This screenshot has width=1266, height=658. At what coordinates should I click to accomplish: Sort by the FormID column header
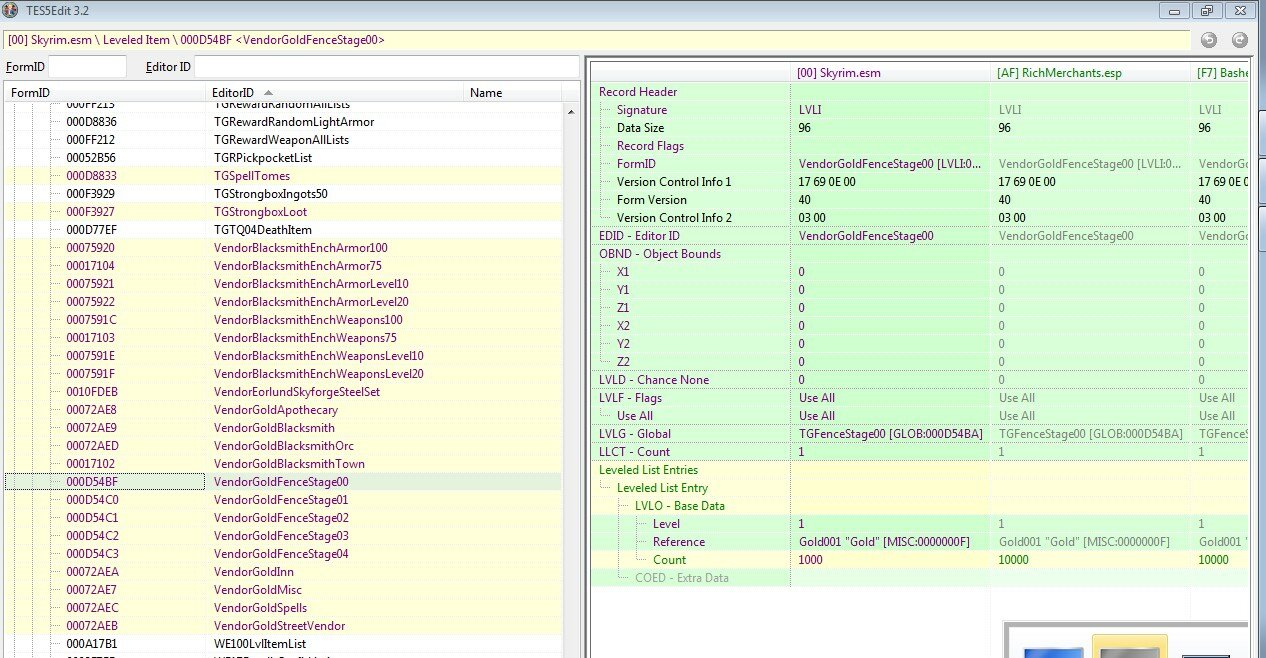pos(105,92)
